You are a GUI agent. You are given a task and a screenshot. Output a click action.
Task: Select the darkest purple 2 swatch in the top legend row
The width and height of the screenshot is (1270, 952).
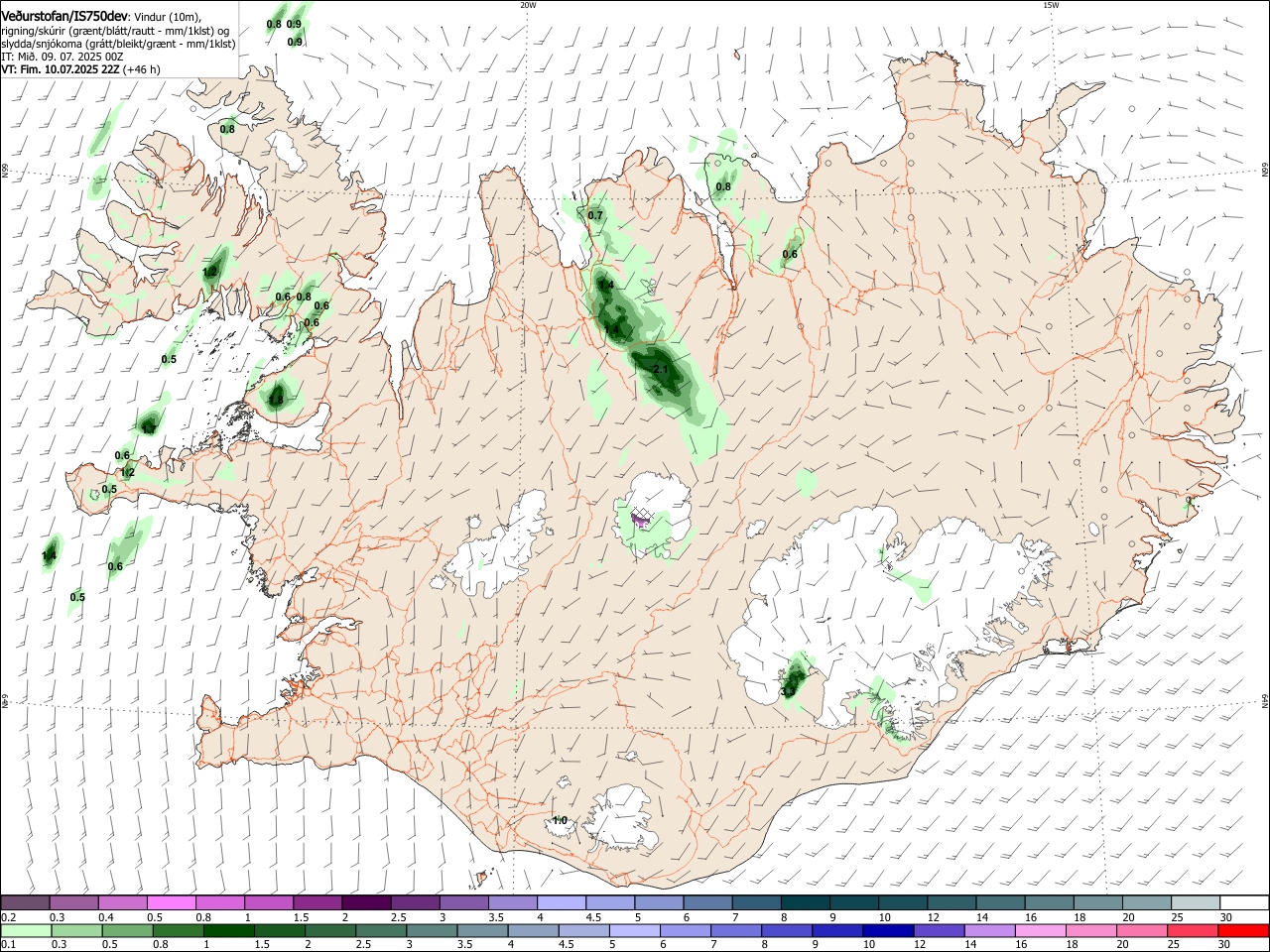(366, 903)
